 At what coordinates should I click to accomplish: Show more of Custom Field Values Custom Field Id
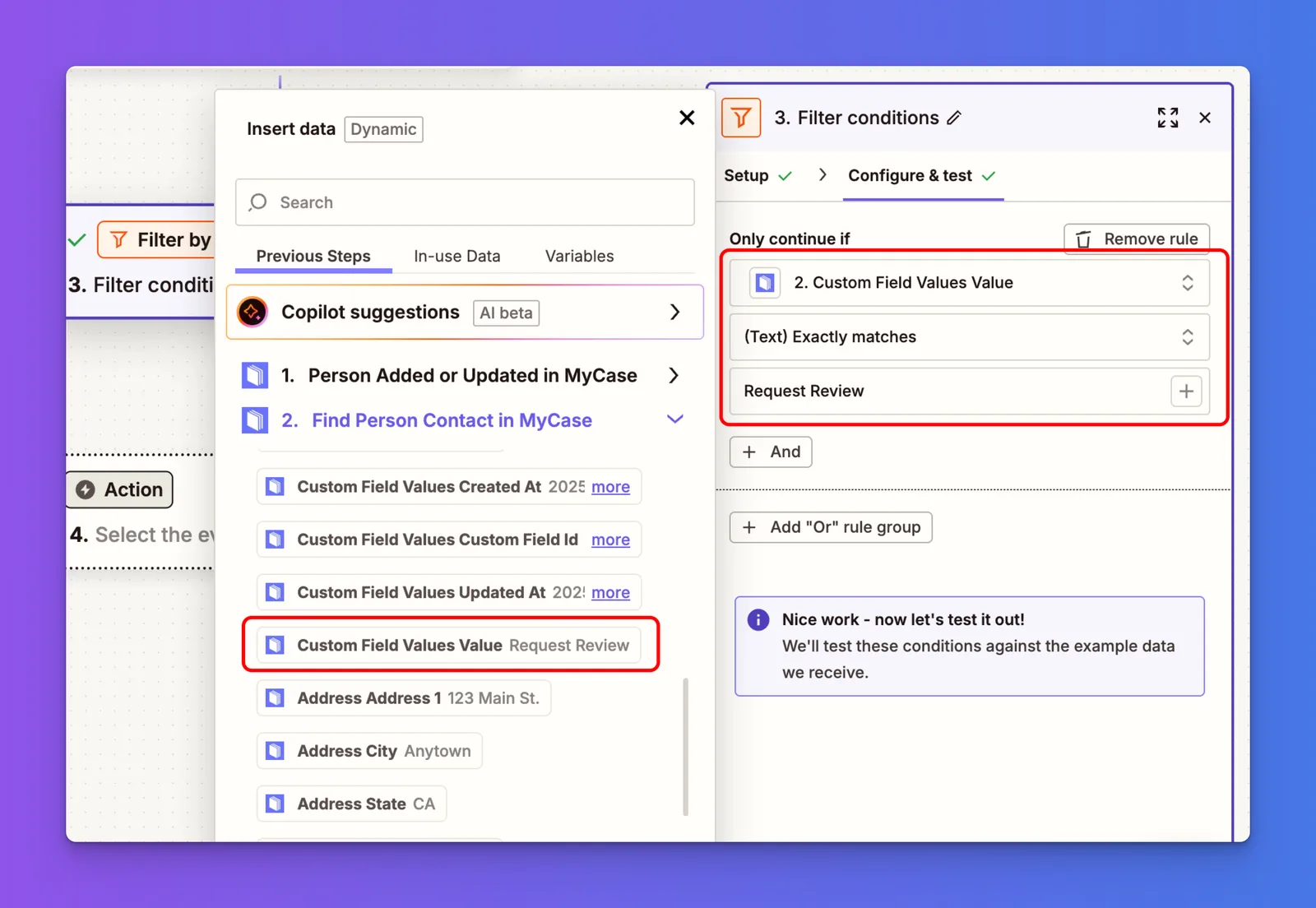pos(610,540)
